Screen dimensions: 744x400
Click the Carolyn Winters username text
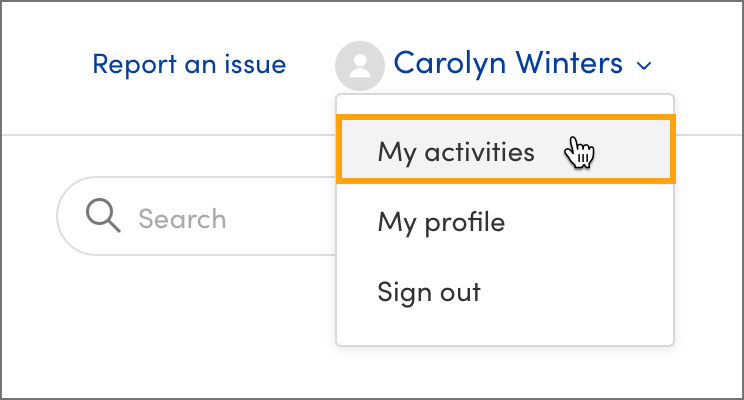508,64
